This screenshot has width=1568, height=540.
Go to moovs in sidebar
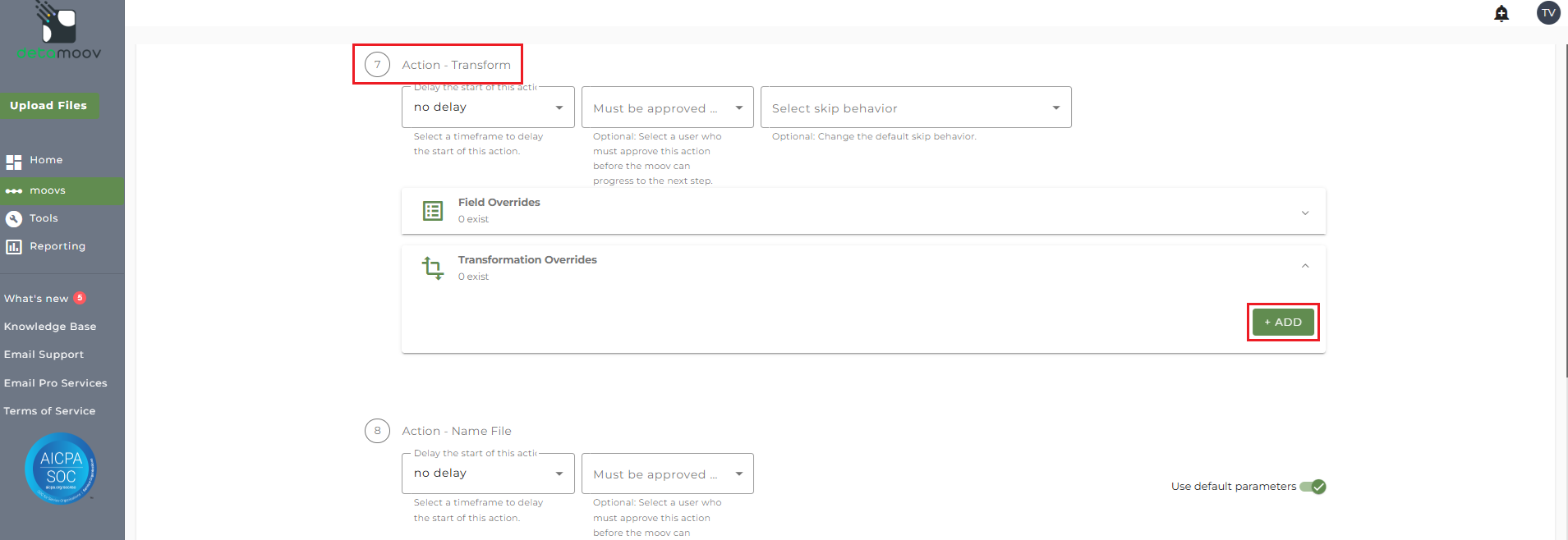(x=62, y=190)
